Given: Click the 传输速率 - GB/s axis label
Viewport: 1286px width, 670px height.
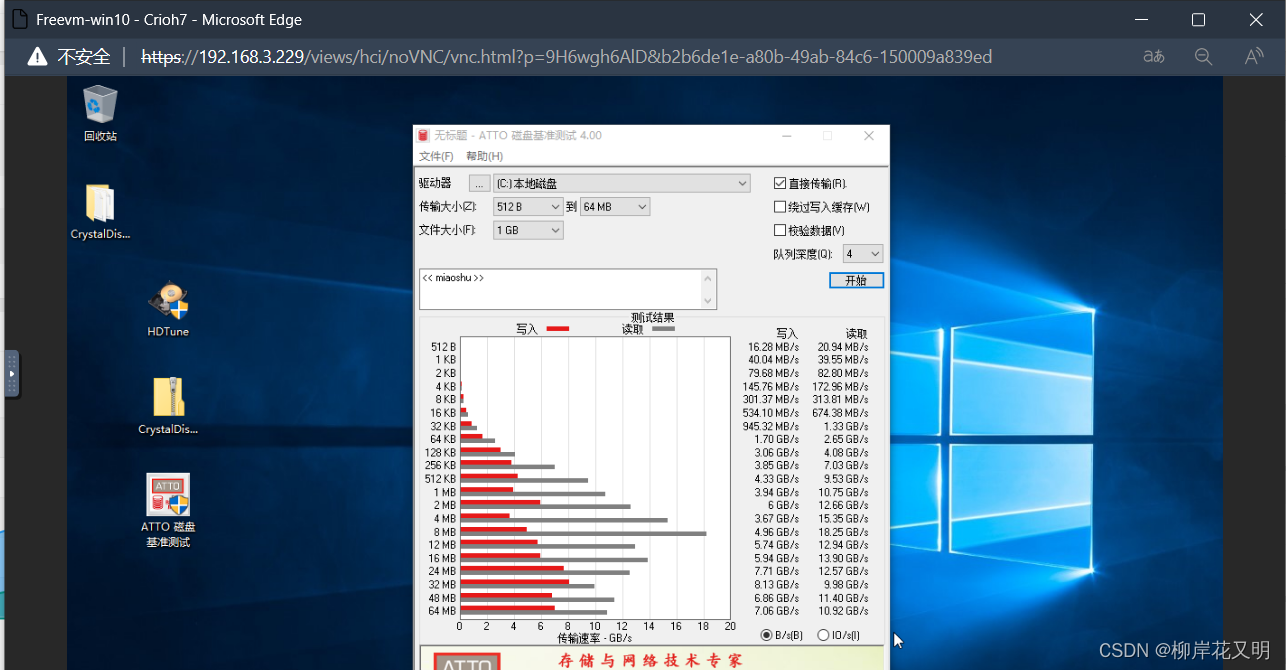Looking at the screenshot, I should click(594, 638).
